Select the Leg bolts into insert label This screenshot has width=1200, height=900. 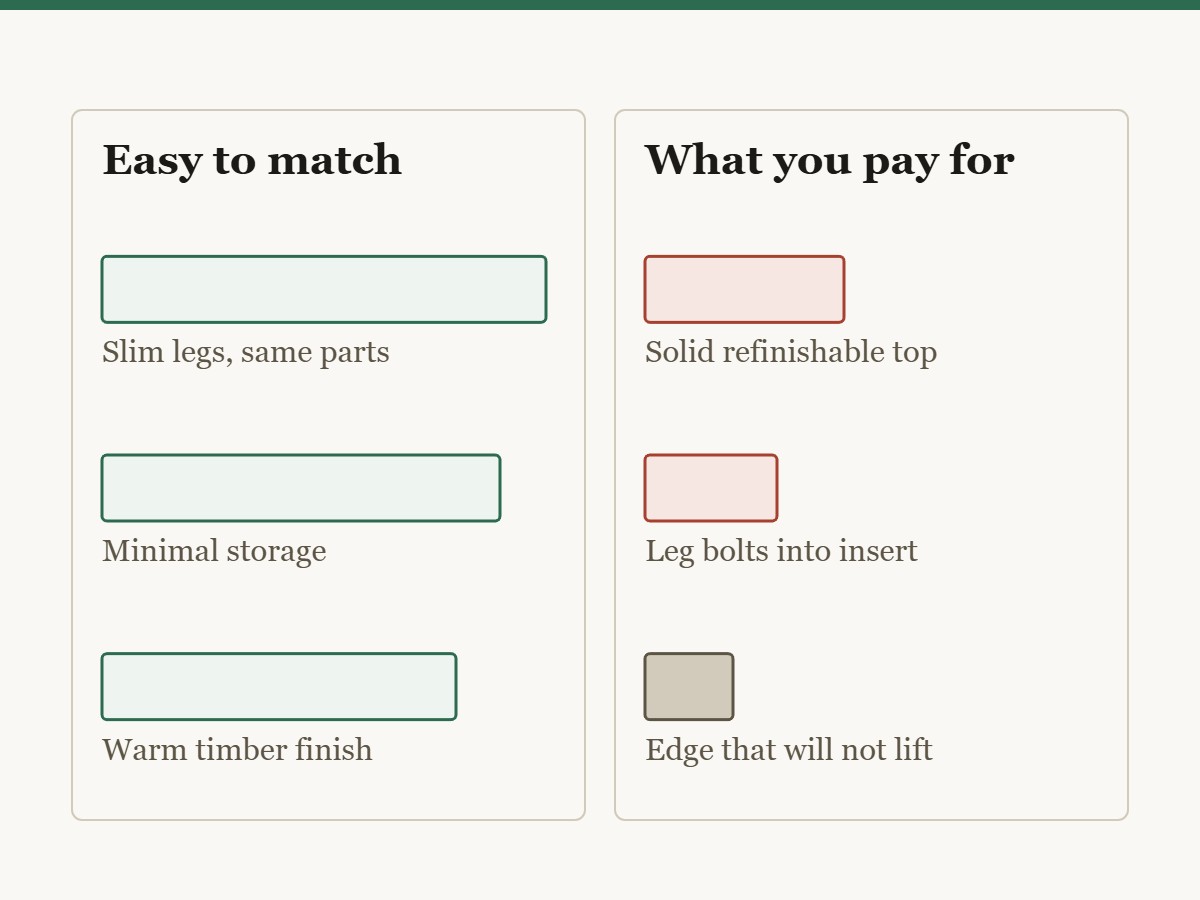781,551
